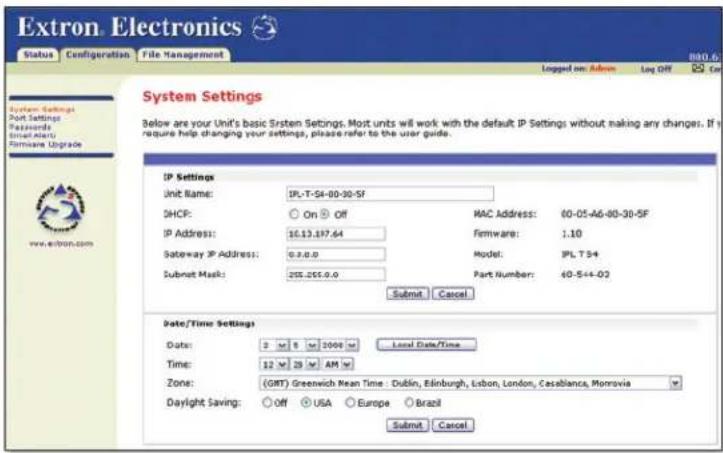723x453 pixels.
Task: Click the Part Number value
Action: coord(585,274)
